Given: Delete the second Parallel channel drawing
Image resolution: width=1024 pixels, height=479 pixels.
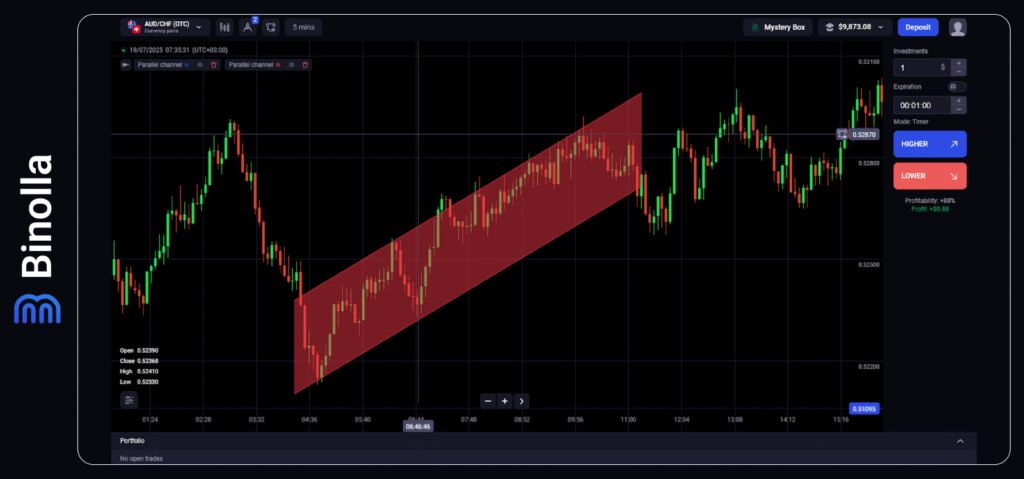Looking at the screenshot, I should pos(305,65).
